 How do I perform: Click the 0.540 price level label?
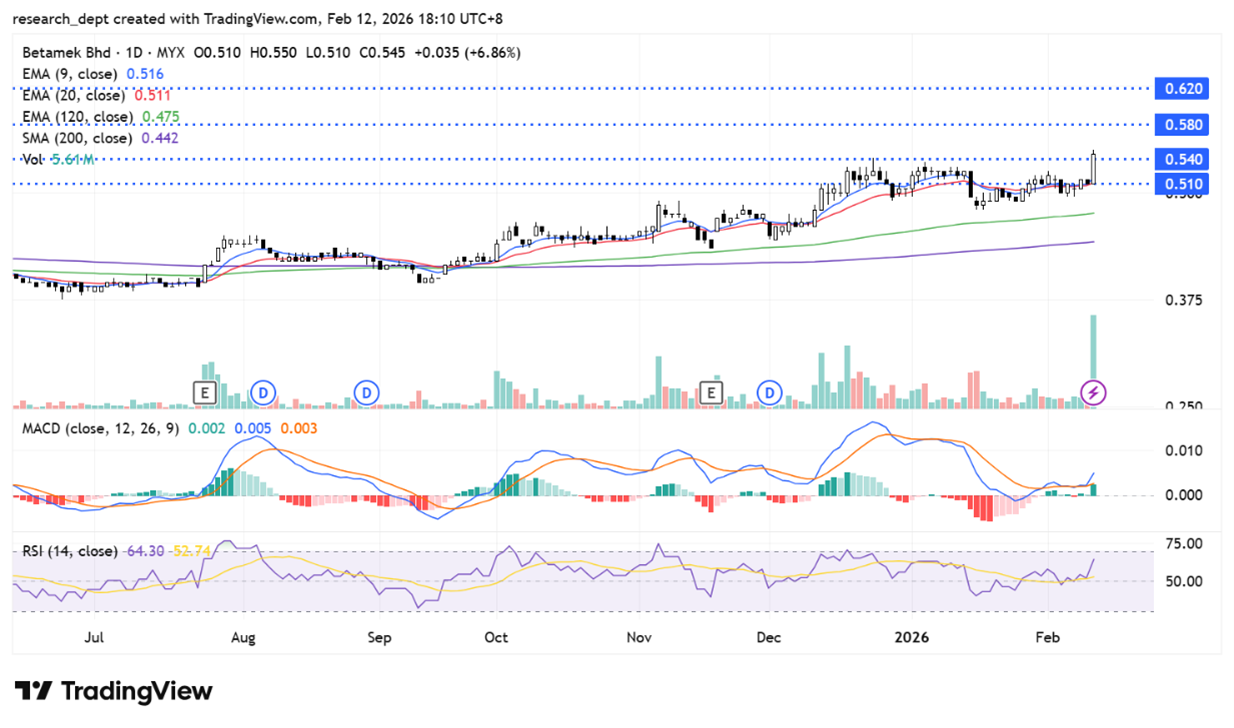click(1181, 160)
